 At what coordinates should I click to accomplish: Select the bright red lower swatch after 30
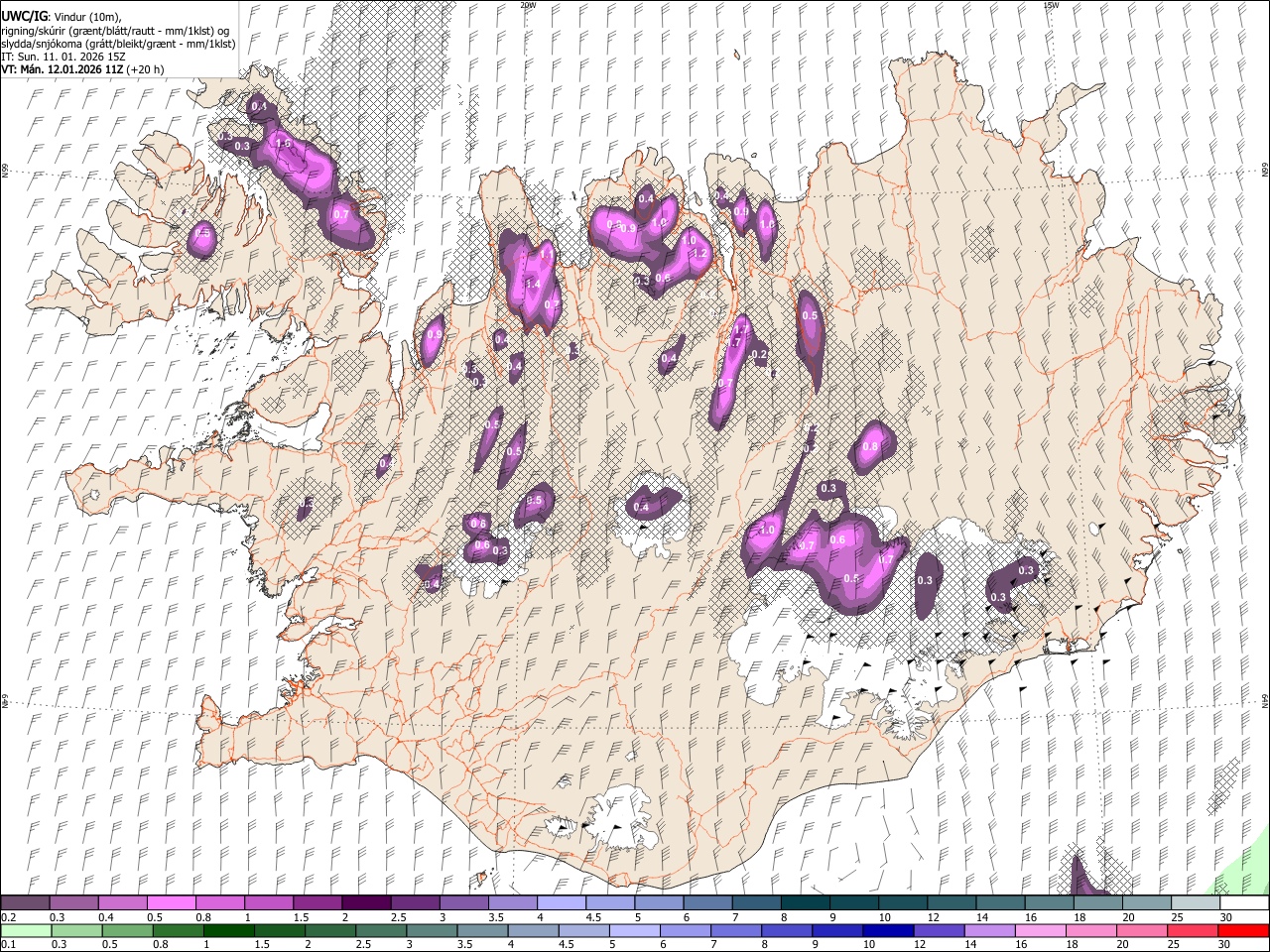coord(1243,930)
